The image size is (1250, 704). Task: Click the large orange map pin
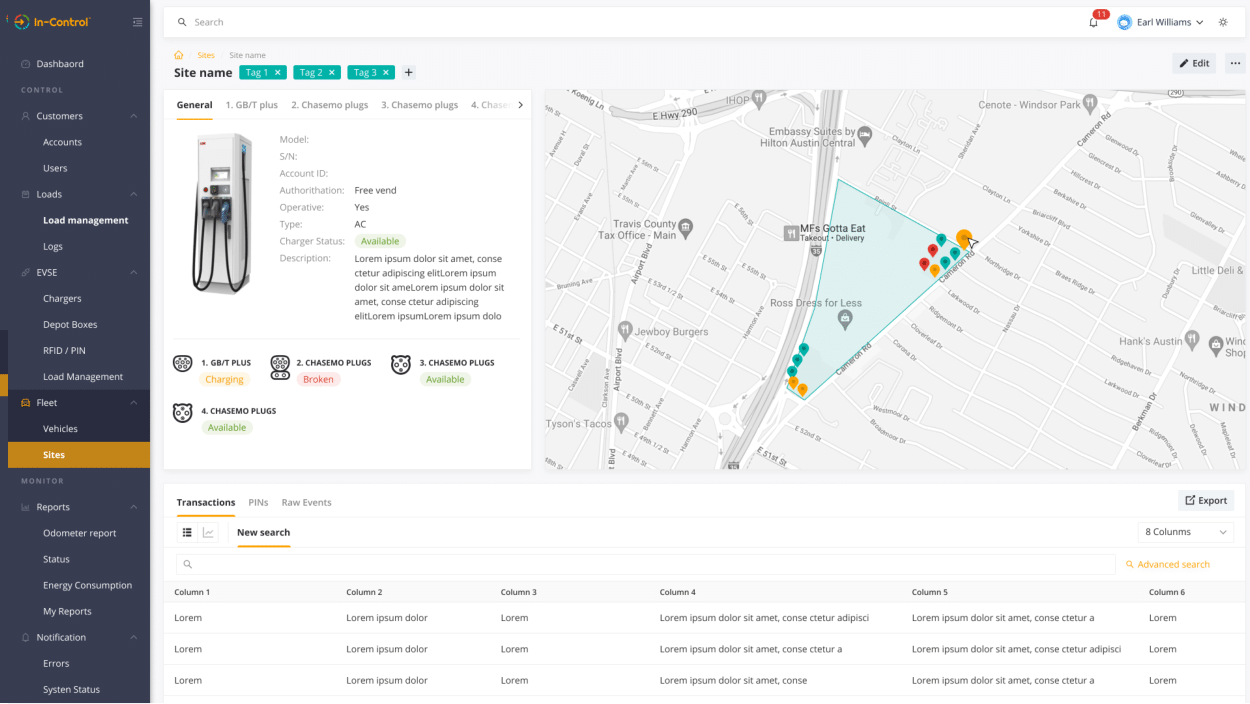coord(964,239)
